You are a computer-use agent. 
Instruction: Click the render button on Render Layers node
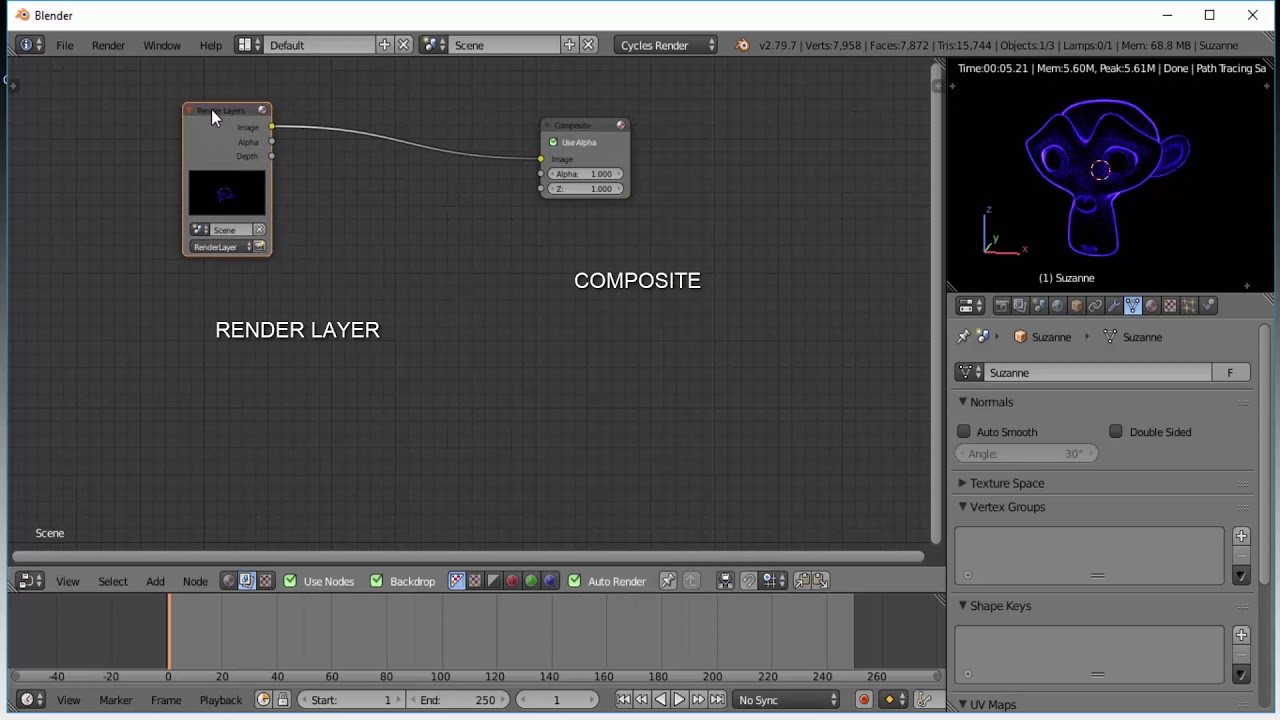tap(259, 247)
